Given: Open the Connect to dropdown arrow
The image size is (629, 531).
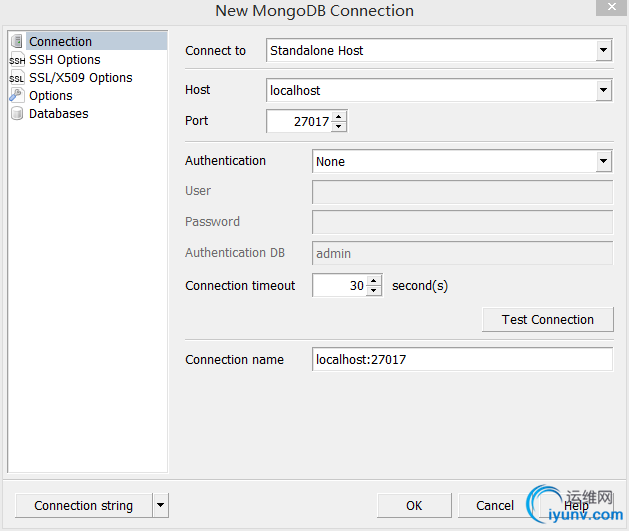Looking at the screenshot, I should point(603,50).
